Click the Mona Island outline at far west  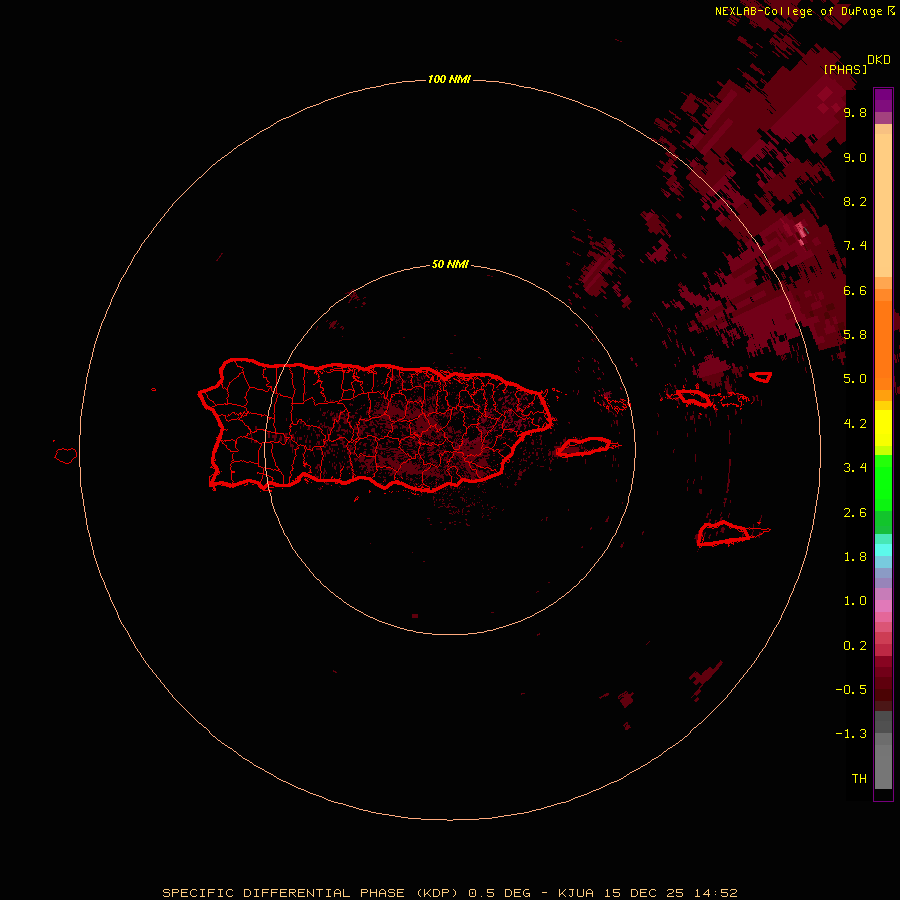(x=66, y=456)
